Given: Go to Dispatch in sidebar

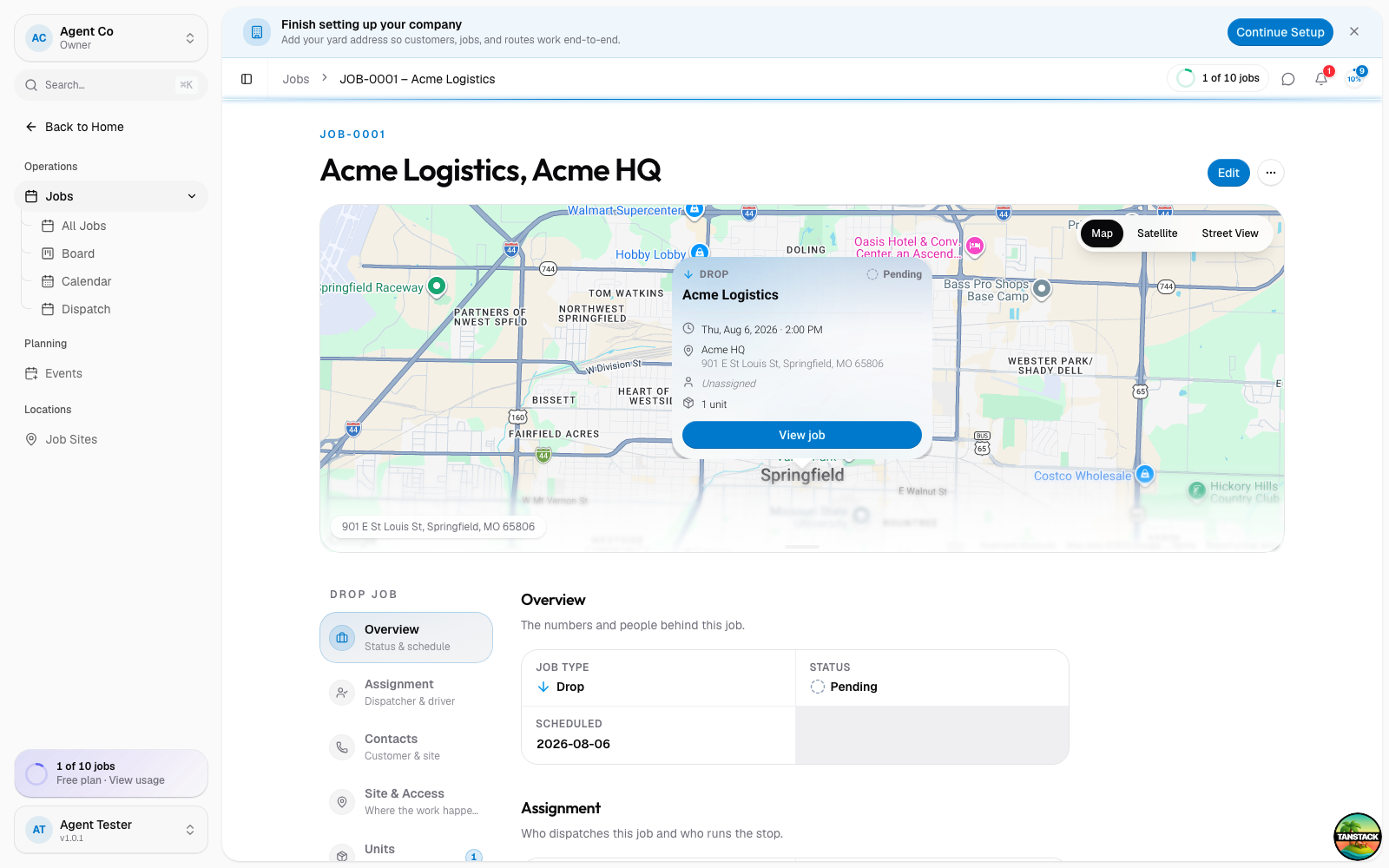Looking at the screenshot, I should point(86,309).
